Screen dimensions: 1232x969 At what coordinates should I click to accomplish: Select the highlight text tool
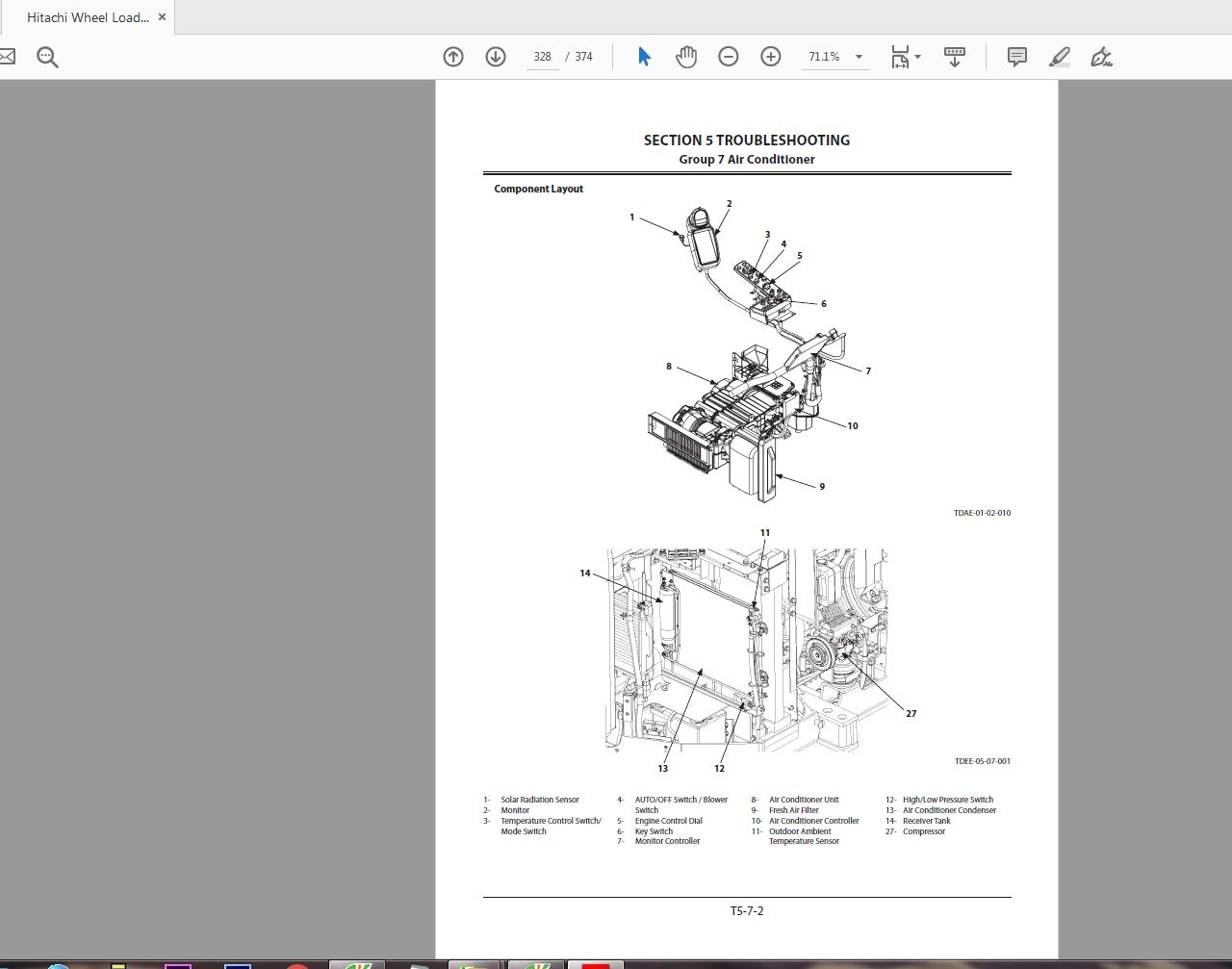click(x=1060, y=57)
